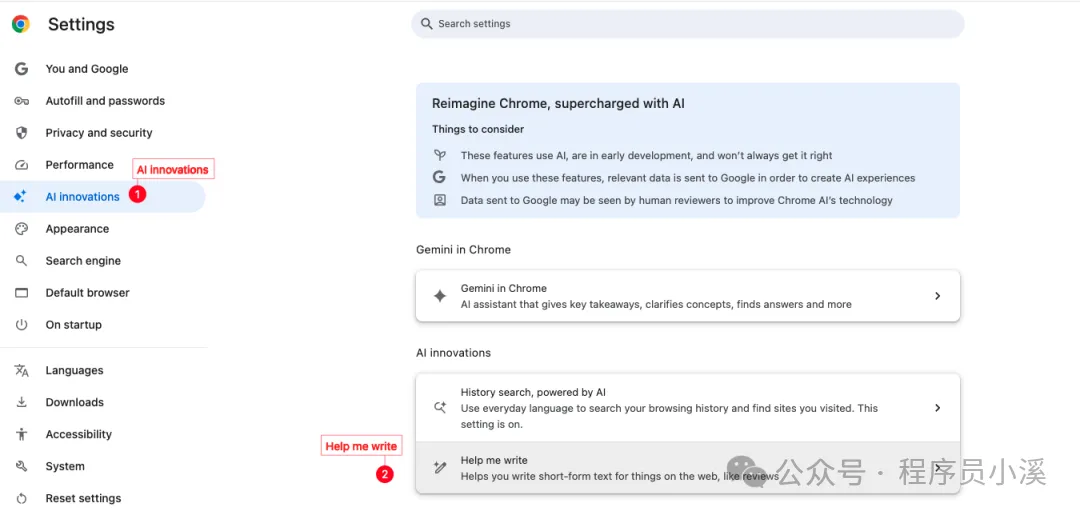Click the Things to consider subheading
1080x515 pixels.
pos(478,129)
